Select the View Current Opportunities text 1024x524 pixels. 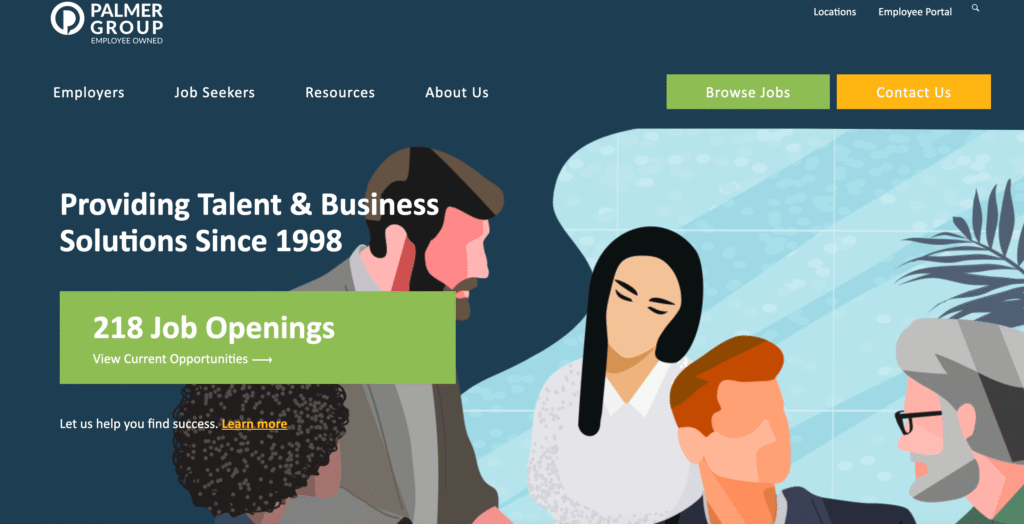[x=170, y=359]
